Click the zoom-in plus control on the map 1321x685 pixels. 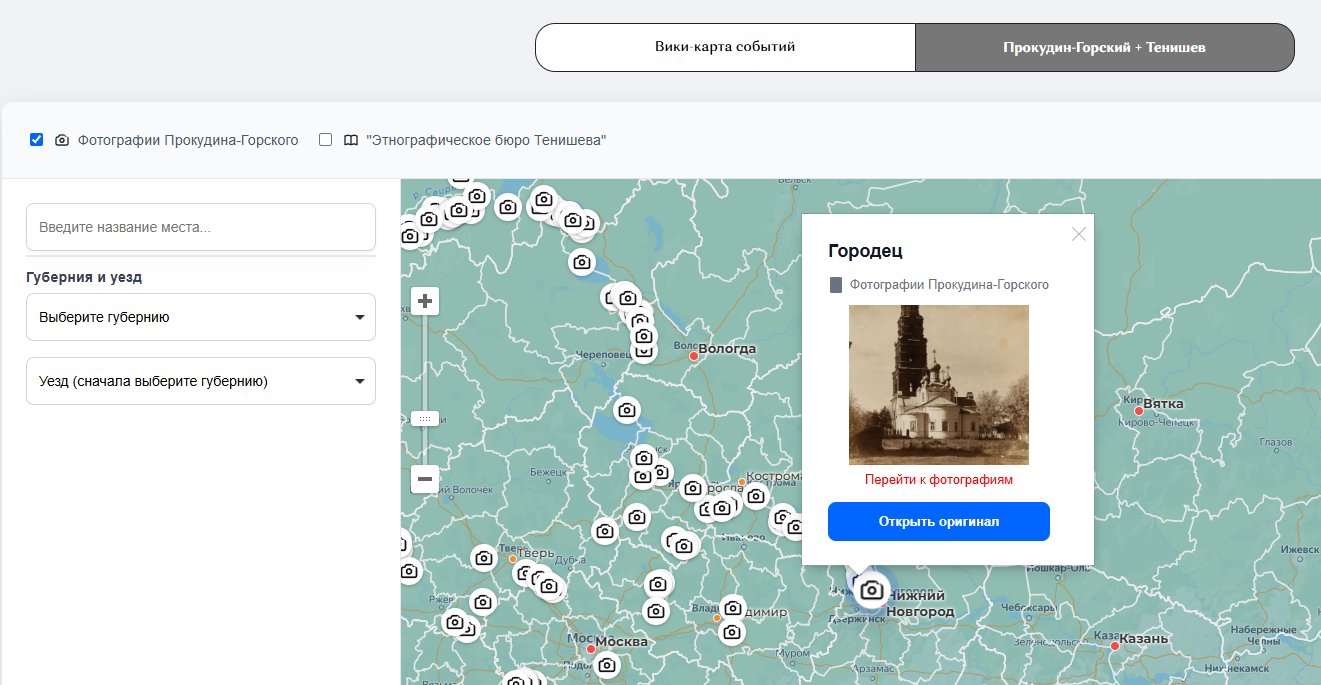click(424, 300)
